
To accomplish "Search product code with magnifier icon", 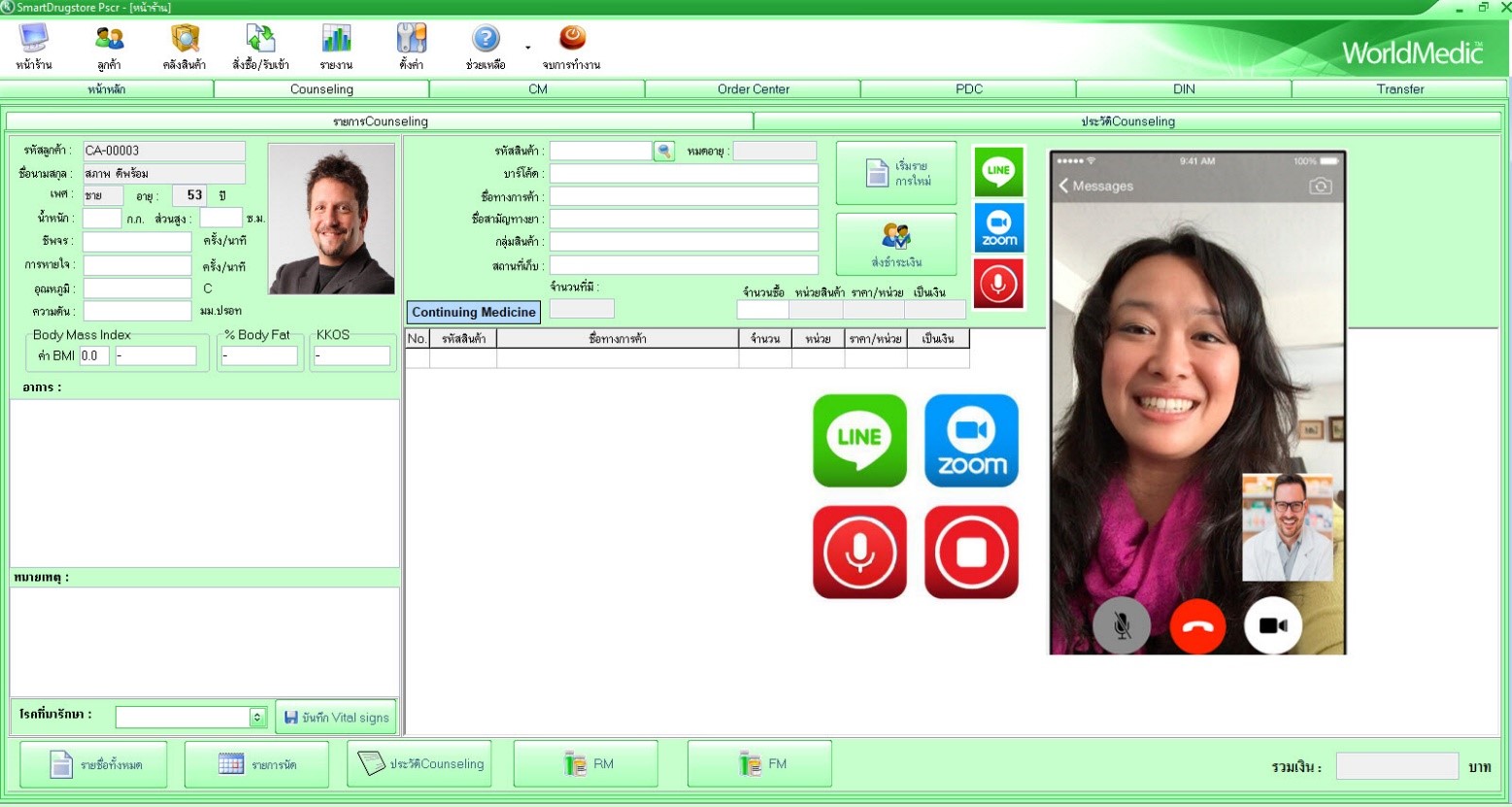I will tap(664, 151).
